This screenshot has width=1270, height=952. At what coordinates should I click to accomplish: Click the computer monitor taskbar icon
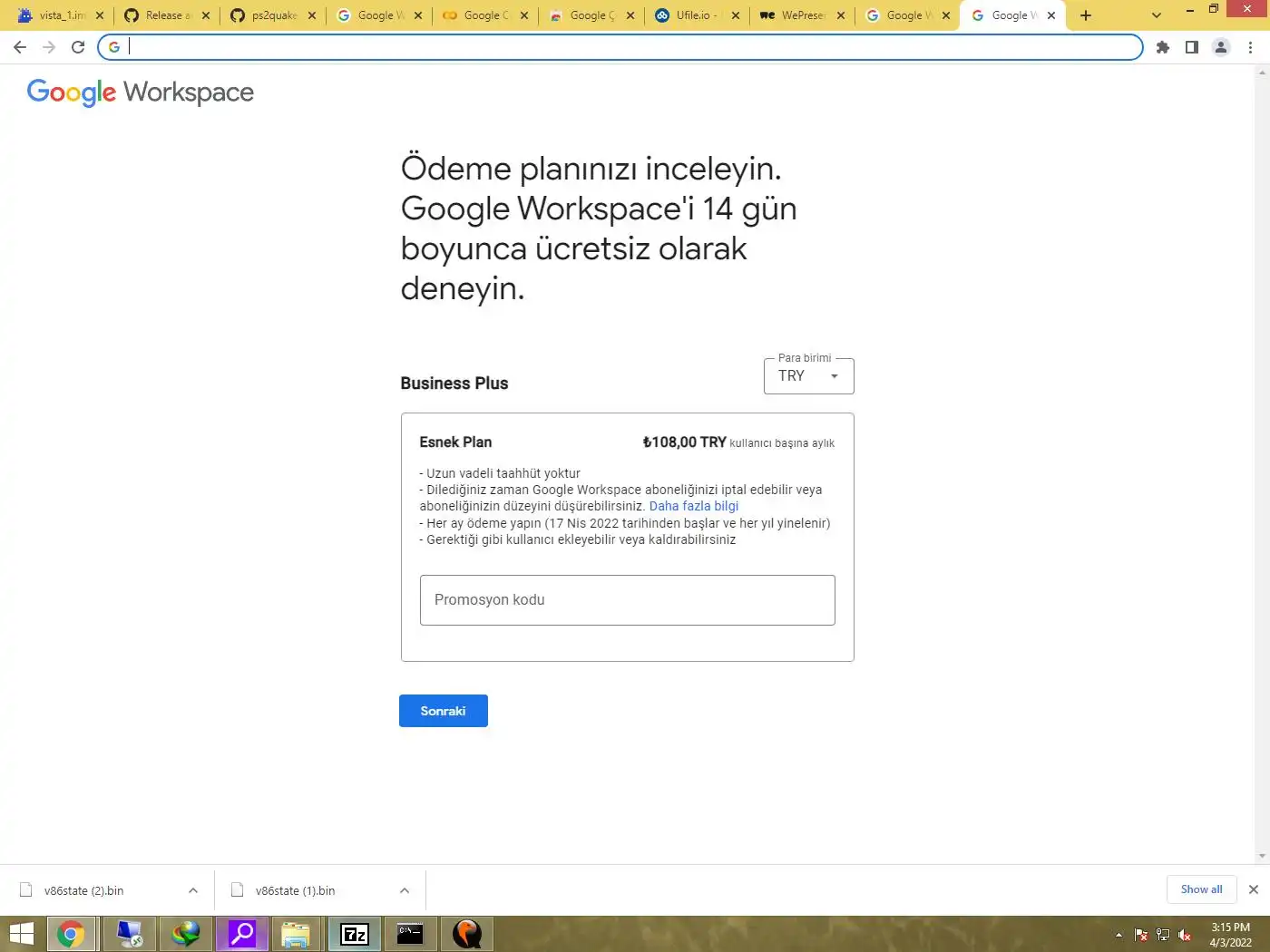click(130, 934)
